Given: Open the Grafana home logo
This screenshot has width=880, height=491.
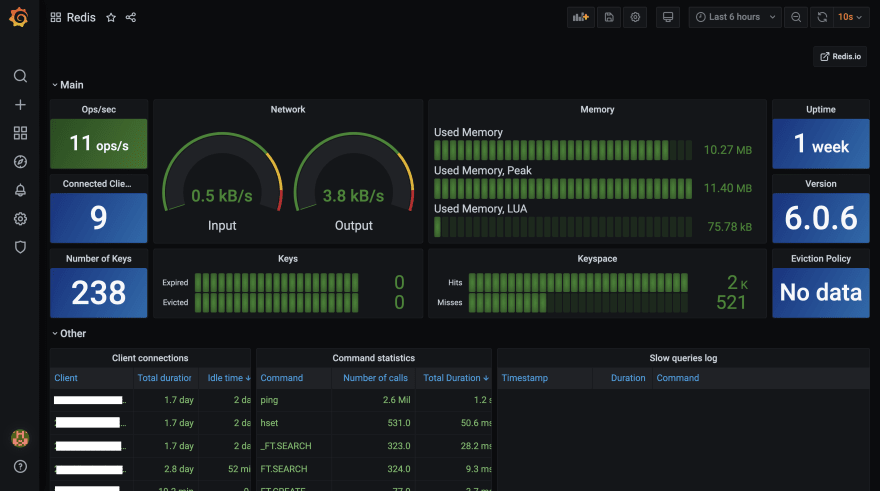Looking at the screenshot, I should pyautogui.click(x=19, y=17).
